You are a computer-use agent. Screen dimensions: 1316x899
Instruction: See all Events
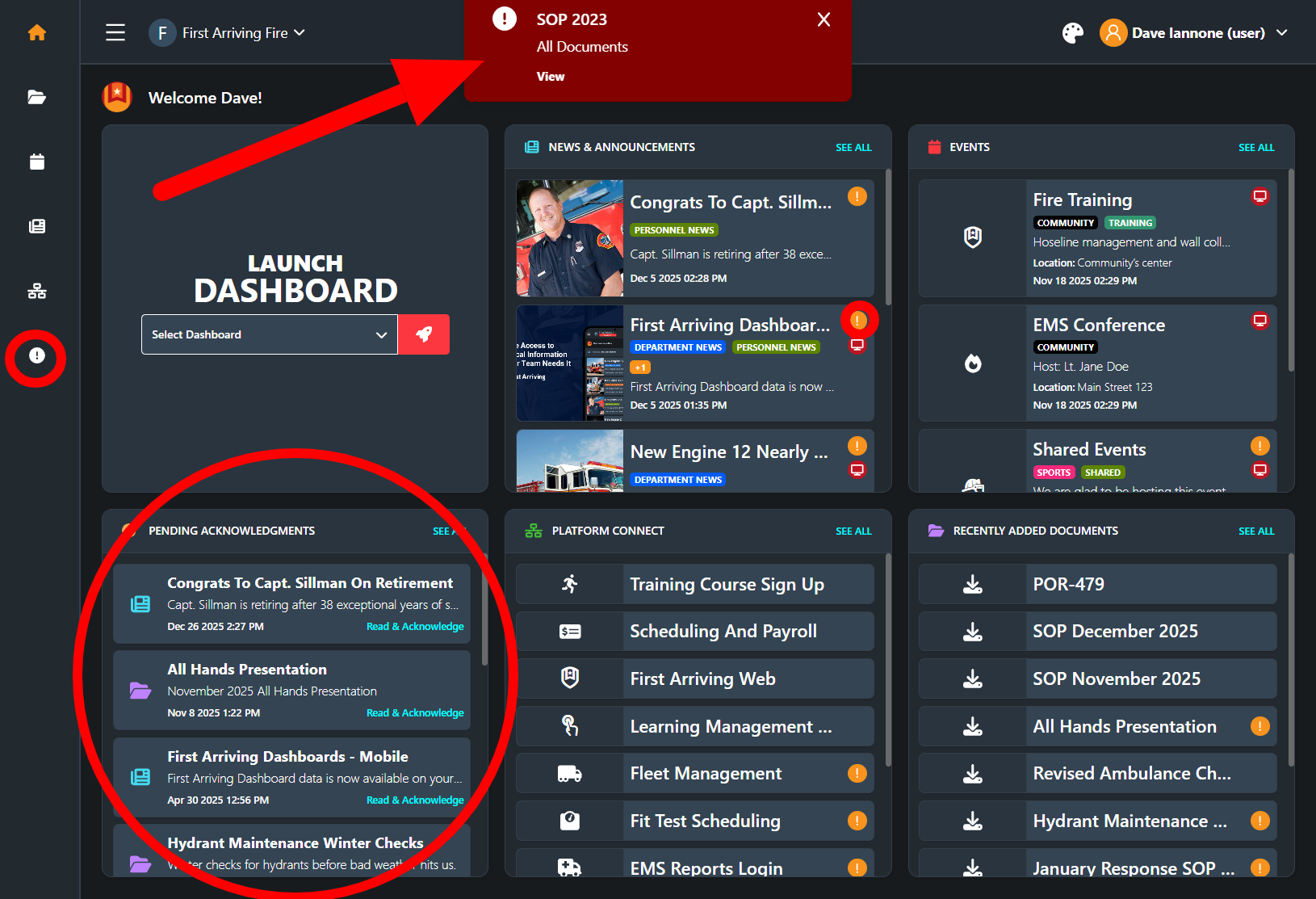coord(1256,148)
